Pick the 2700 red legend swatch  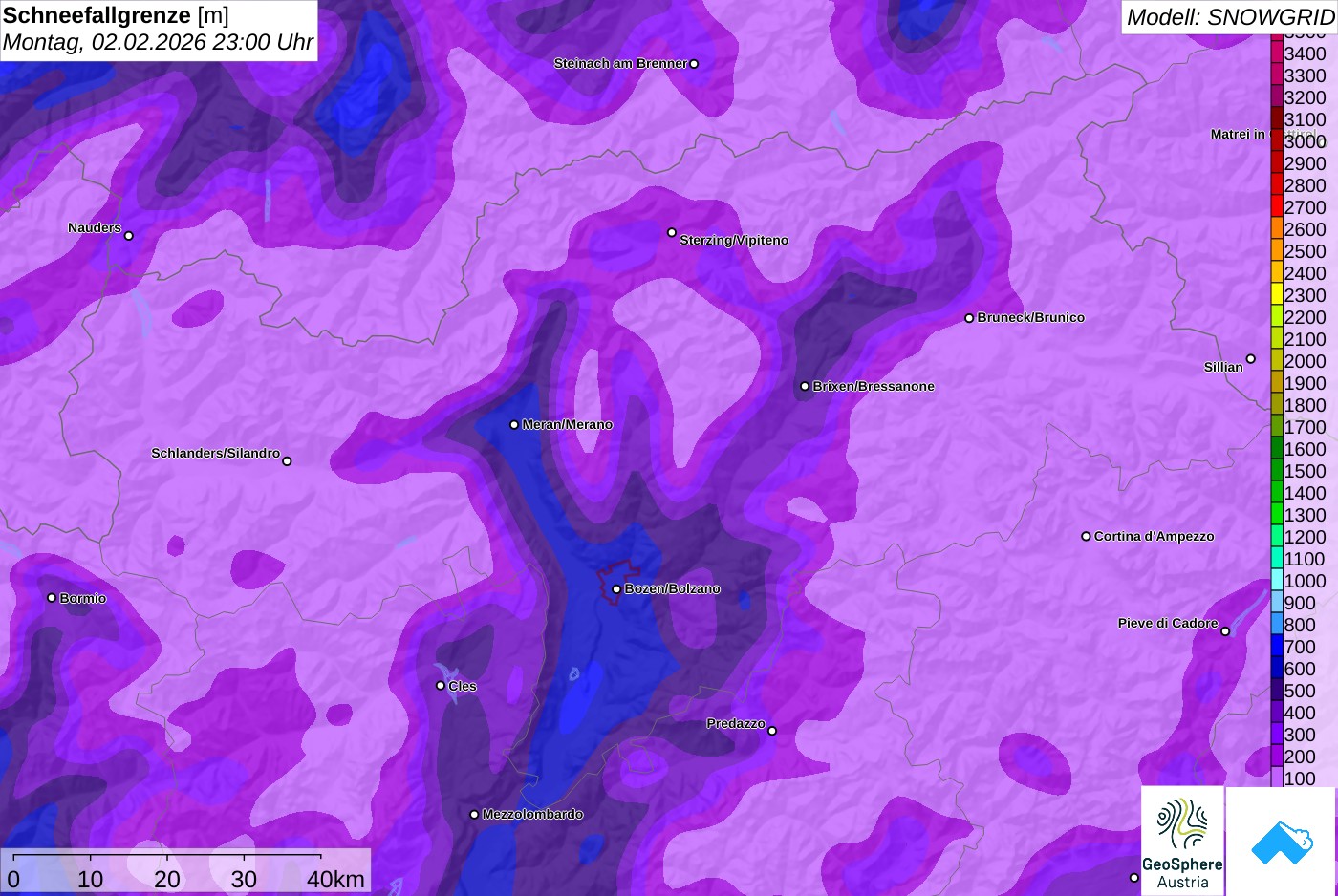coord(1277,206)
